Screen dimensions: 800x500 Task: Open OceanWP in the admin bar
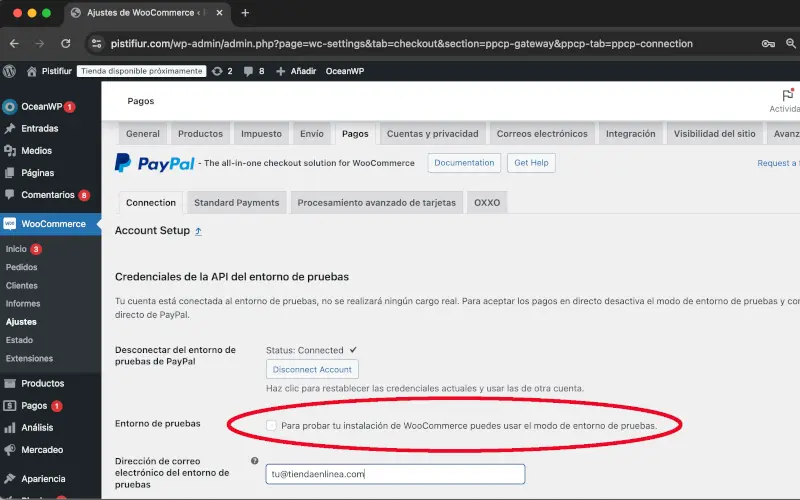click(345, 71)
